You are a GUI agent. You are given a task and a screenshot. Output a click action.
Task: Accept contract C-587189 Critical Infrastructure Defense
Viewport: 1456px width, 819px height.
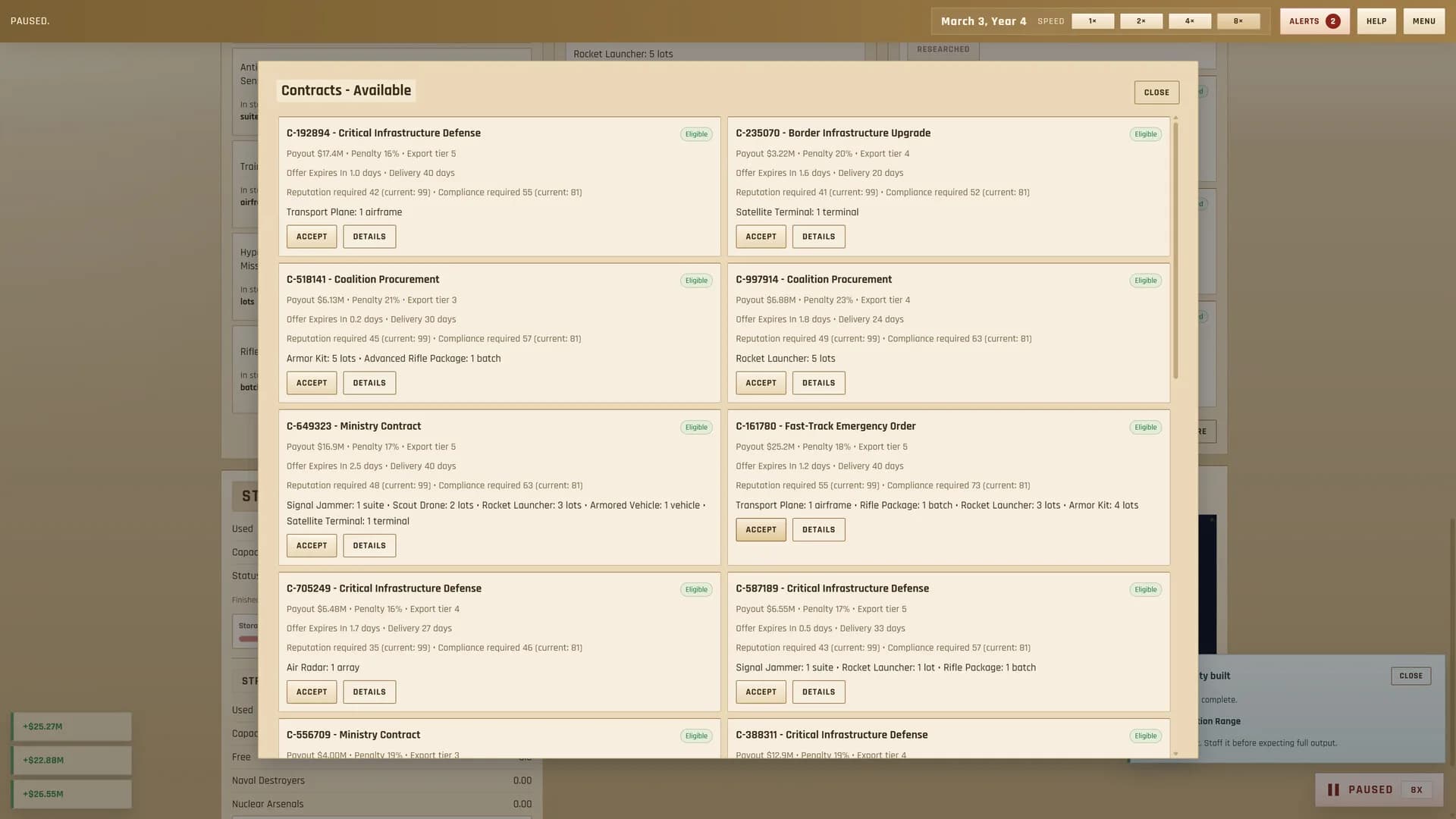point(761,692)
